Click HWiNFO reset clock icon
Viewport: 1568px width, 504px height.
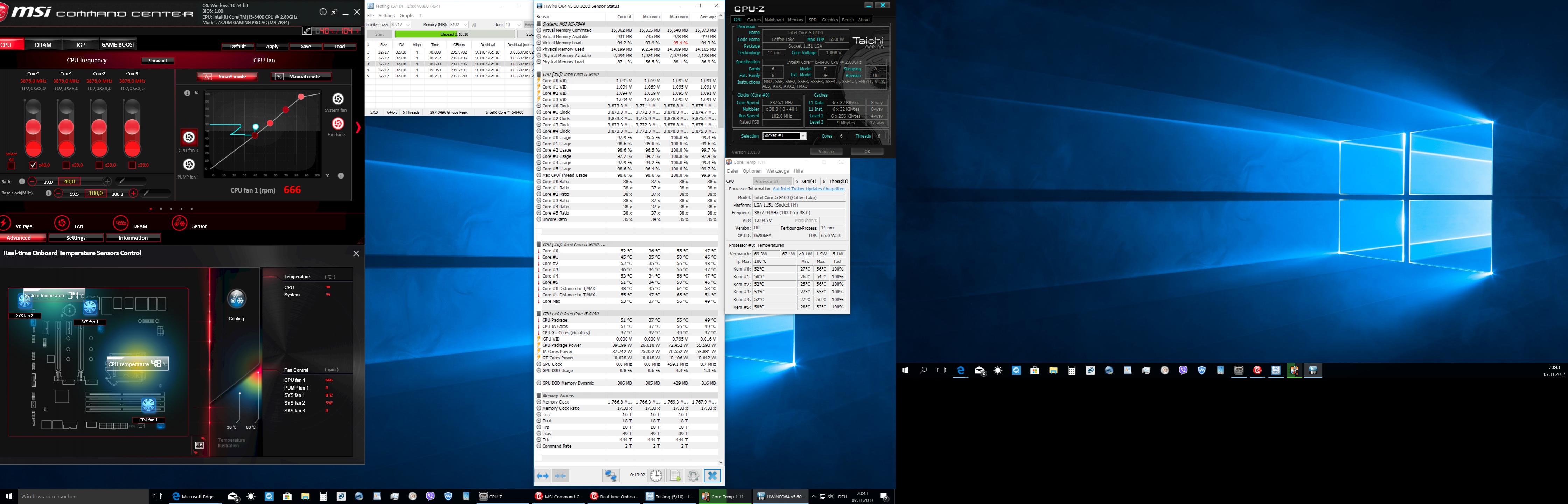pos(656,475)
